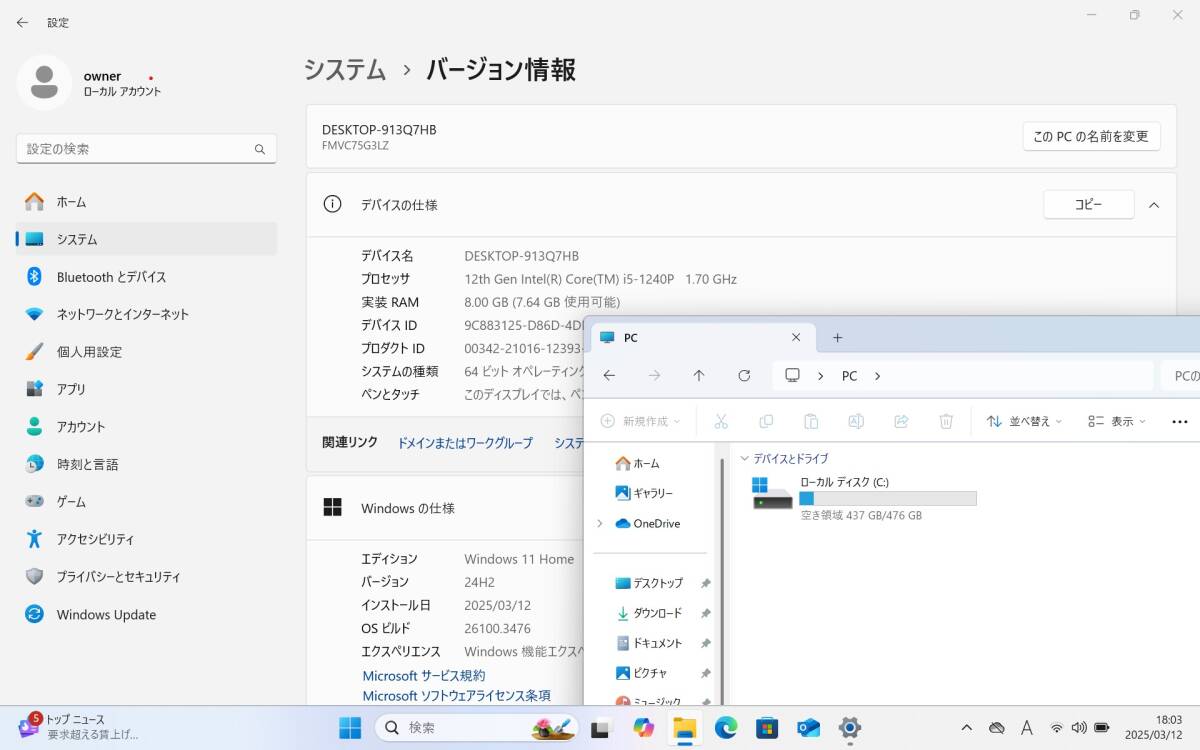
Task: Click この PC の名前を変更 button
Action: tap(1091, 136)
